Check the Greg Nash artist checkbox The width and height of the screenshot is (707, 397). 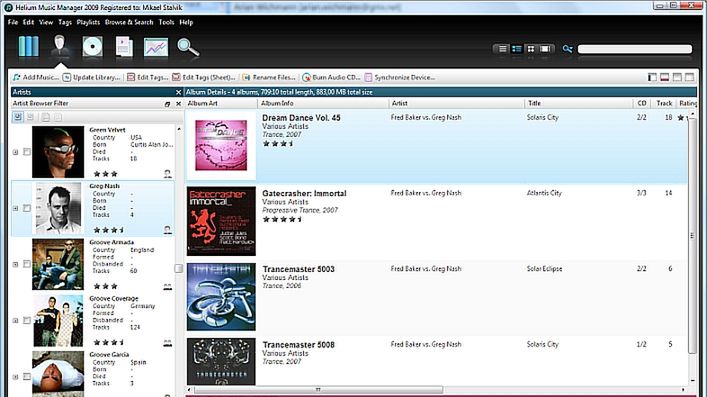point(27,208)
